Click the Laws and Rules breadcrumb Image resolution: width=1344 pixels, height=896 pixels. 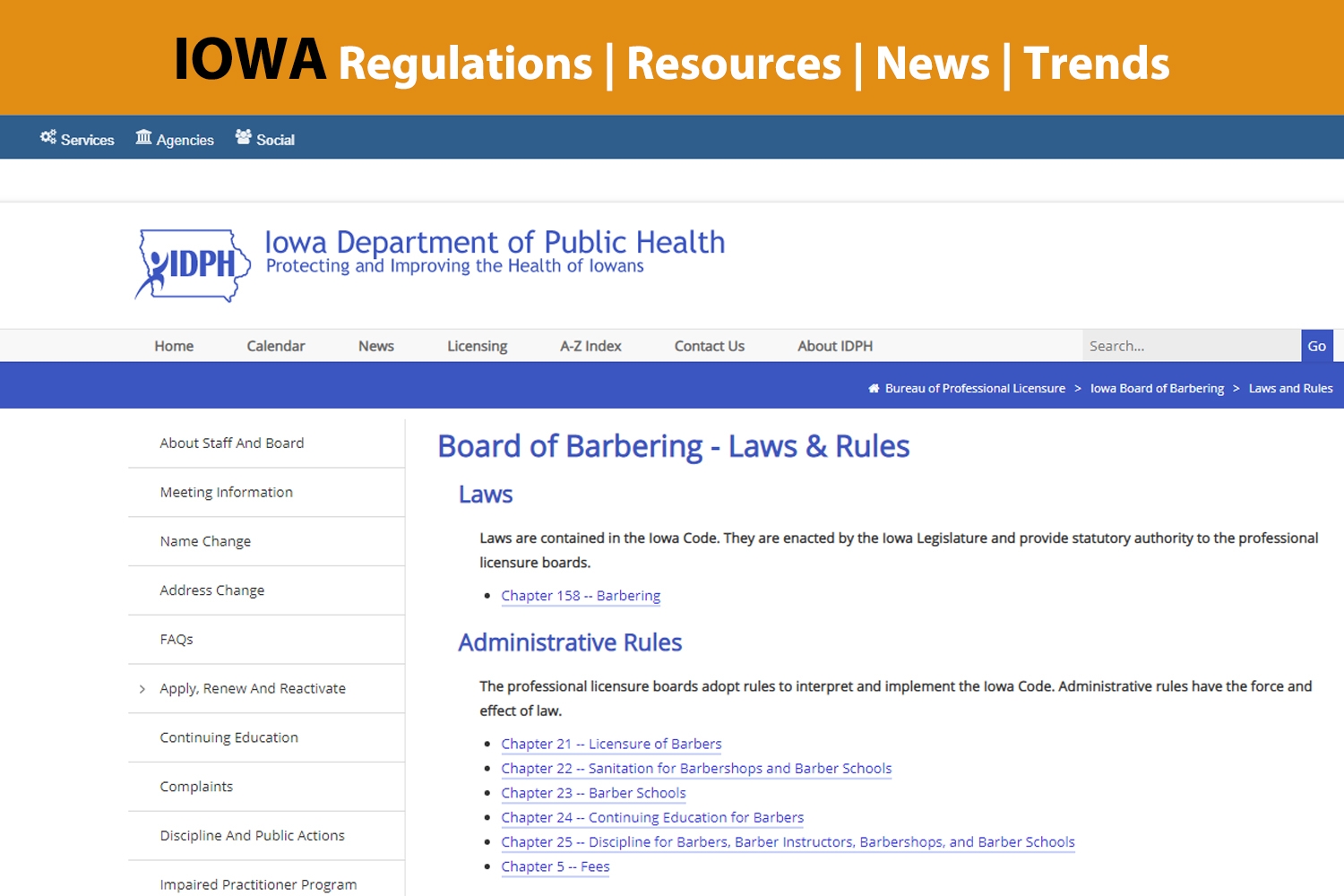(x=1290, y=388)
